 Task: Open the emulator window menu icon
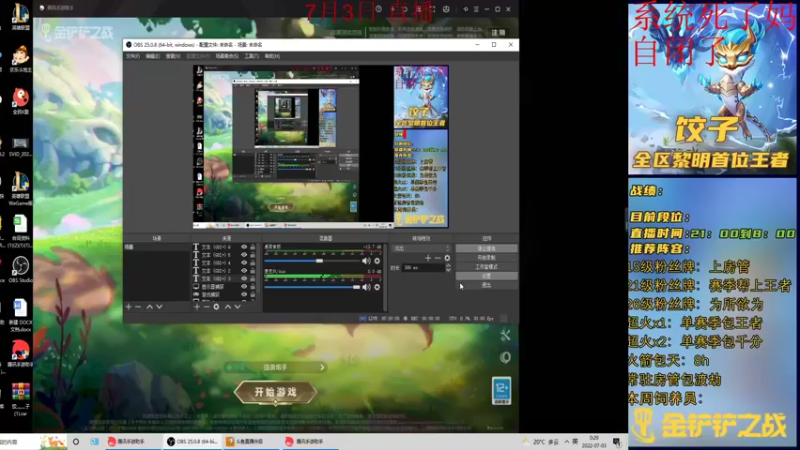tap(476, 9)
